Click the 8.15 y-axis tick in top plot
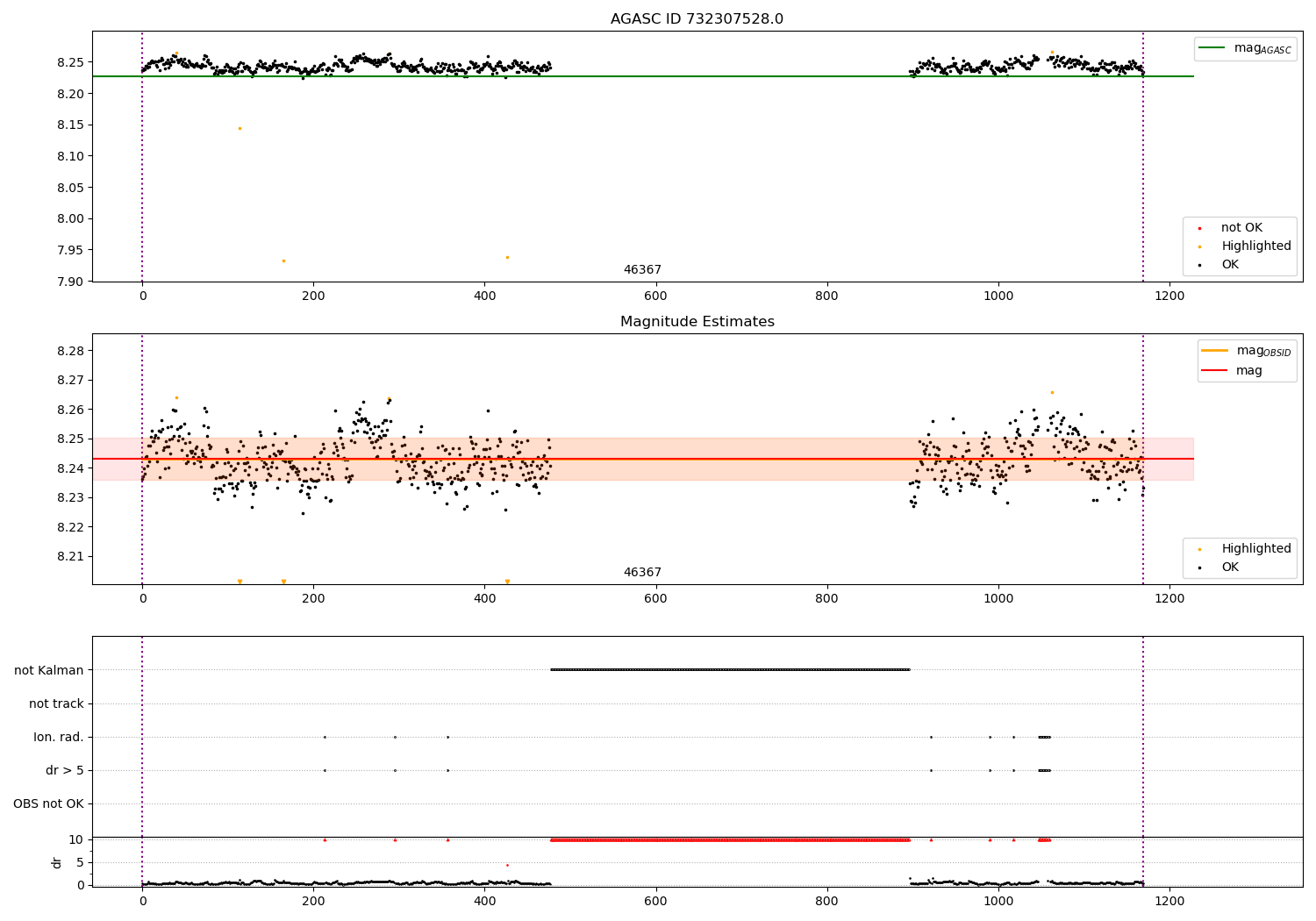Screen dimensions: 1316x921 point(69,125)
